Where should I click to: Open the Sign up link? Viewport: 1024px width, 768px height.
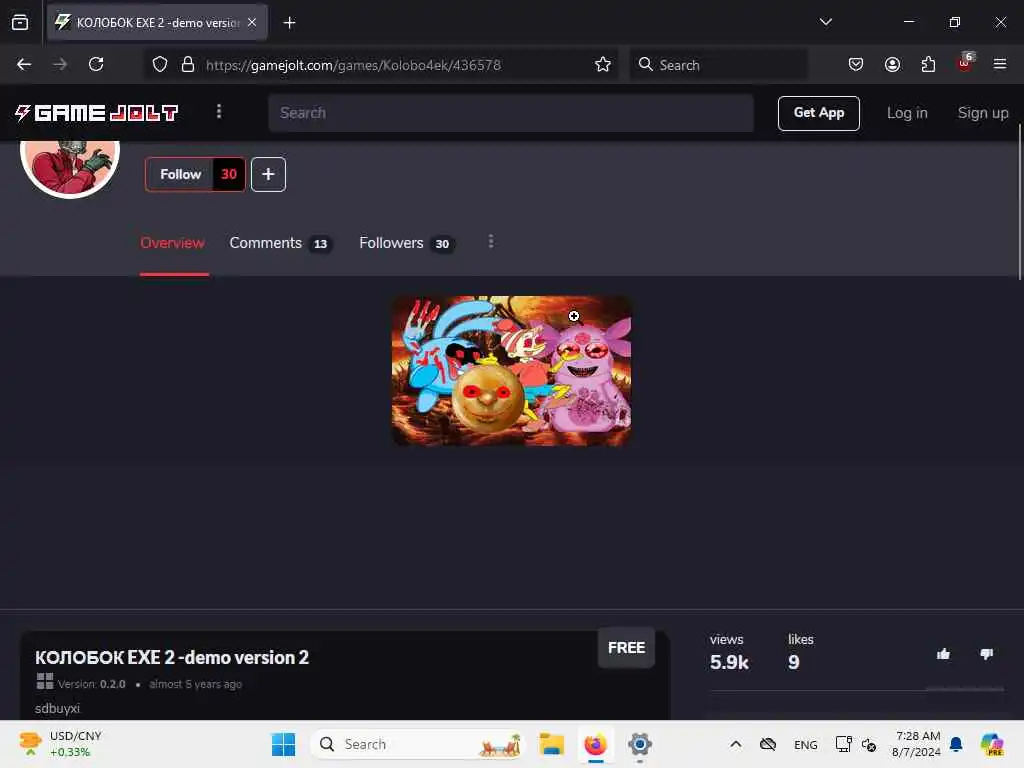(982, 113)
